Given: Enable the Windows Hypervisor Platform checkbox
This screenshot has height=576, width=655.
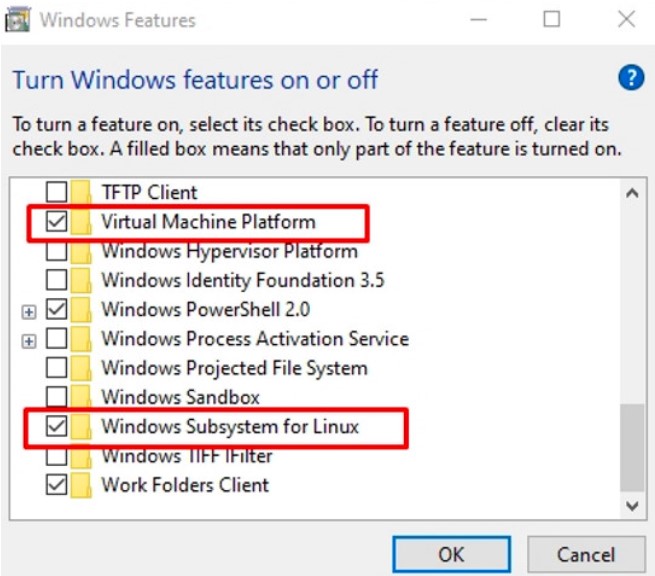Looking at the screenshot, I should pos(57,251).
